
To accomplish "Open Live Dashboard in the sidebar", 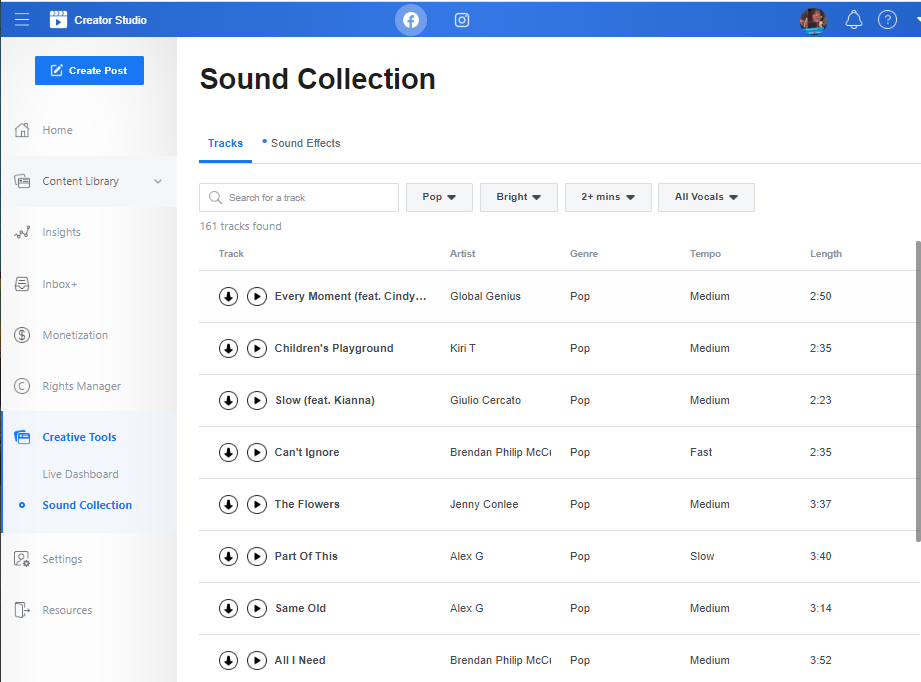I will tap(80, 474).
